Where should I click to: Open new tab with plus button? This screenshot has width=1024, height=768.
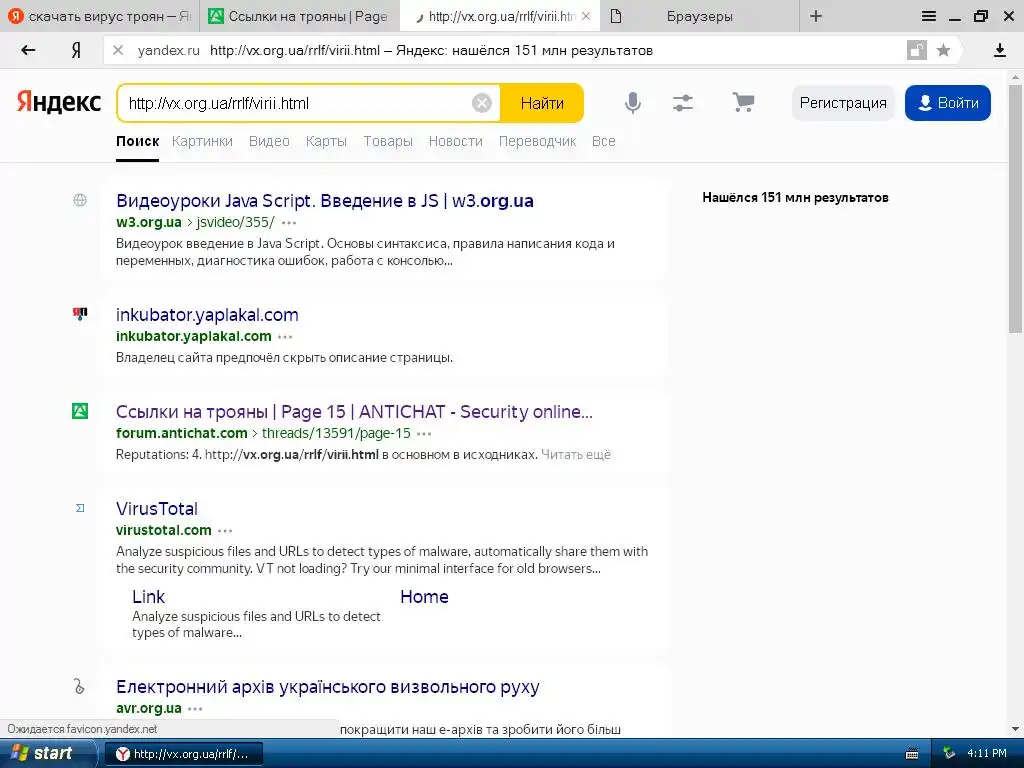tap(816, 16)
